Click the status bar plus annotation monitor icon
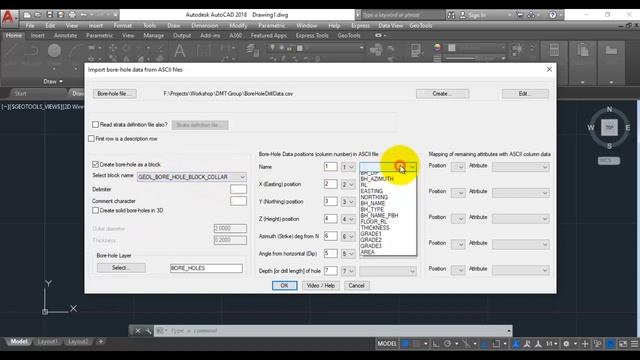640x360 pixels. tap(585, 344)
